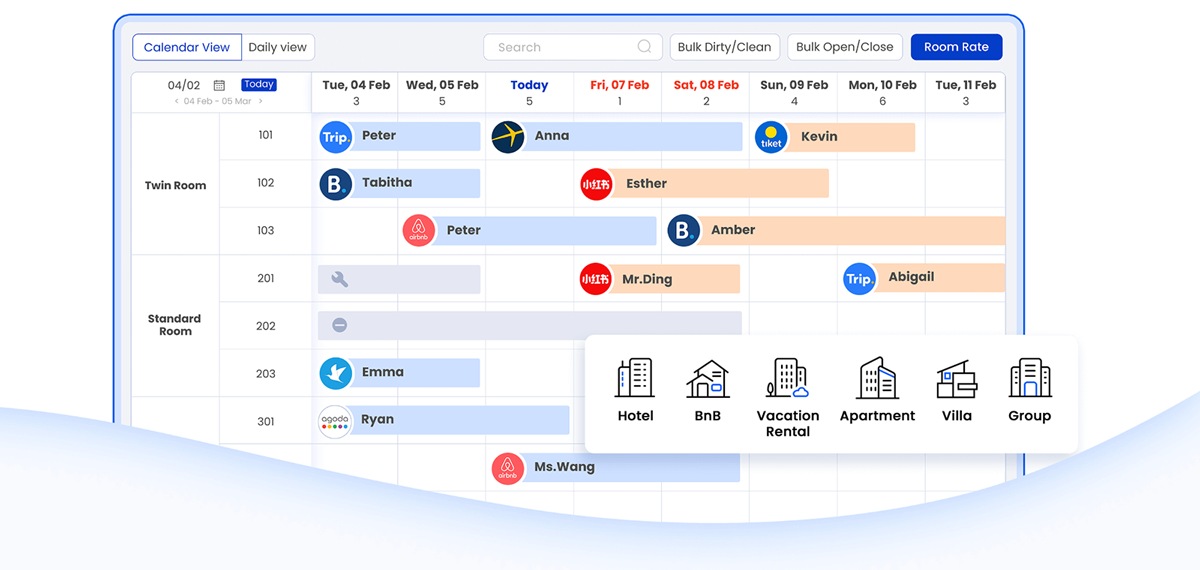Screen dimensions: 1200x570
Task: Select the Hotel property type icon
Action: click(635, 379)
